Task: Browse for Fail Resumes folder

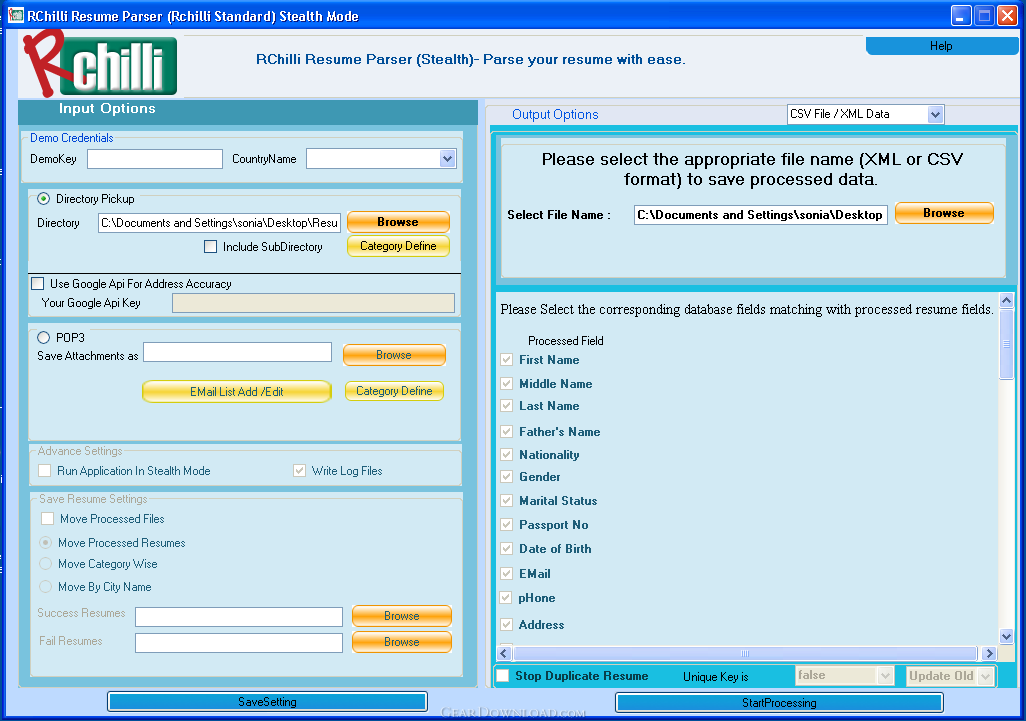Action: click(x=402, y=642)
